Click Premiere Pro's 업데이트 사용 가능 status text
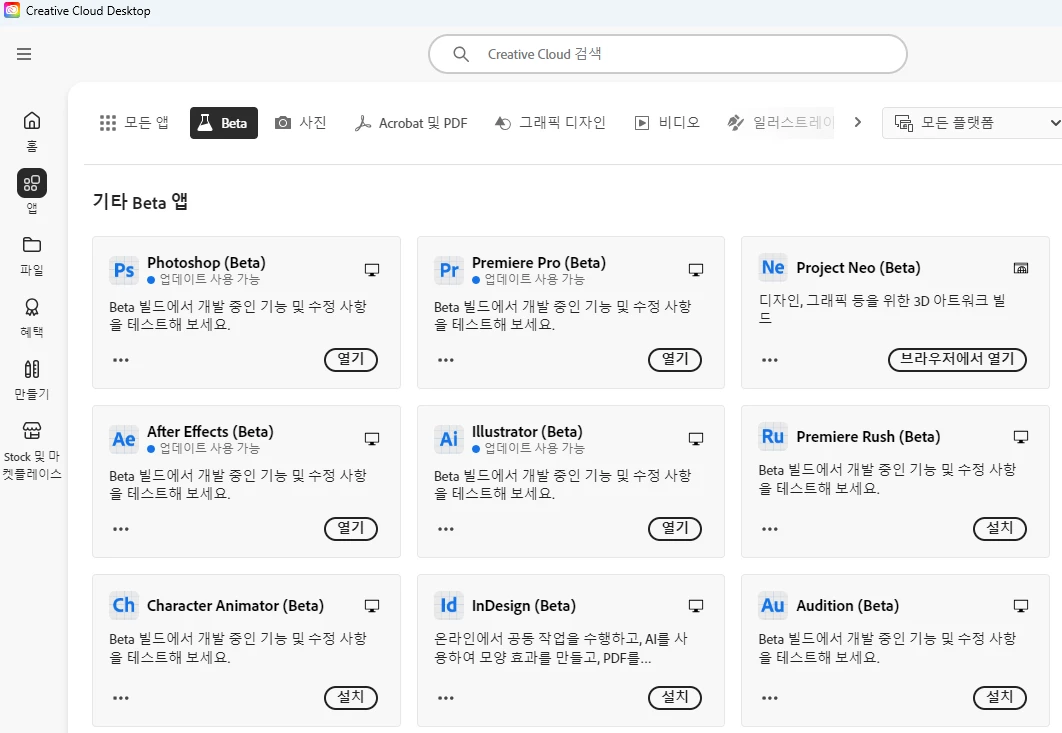The width and height of the screenshot is (1062, 733). pos(534,279)
